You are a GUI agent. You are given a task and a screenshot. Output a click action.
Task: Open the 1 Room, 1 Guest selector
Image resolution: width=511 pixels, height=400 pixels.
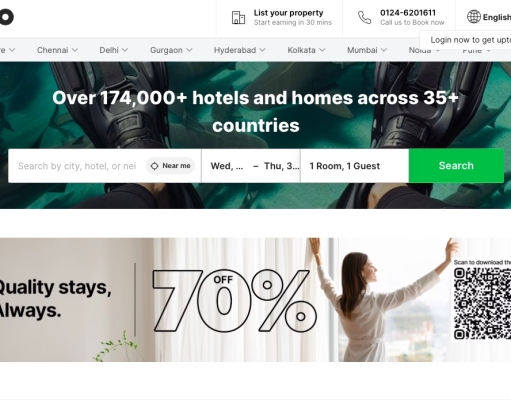pyautogui.click(x=355, y=166)
